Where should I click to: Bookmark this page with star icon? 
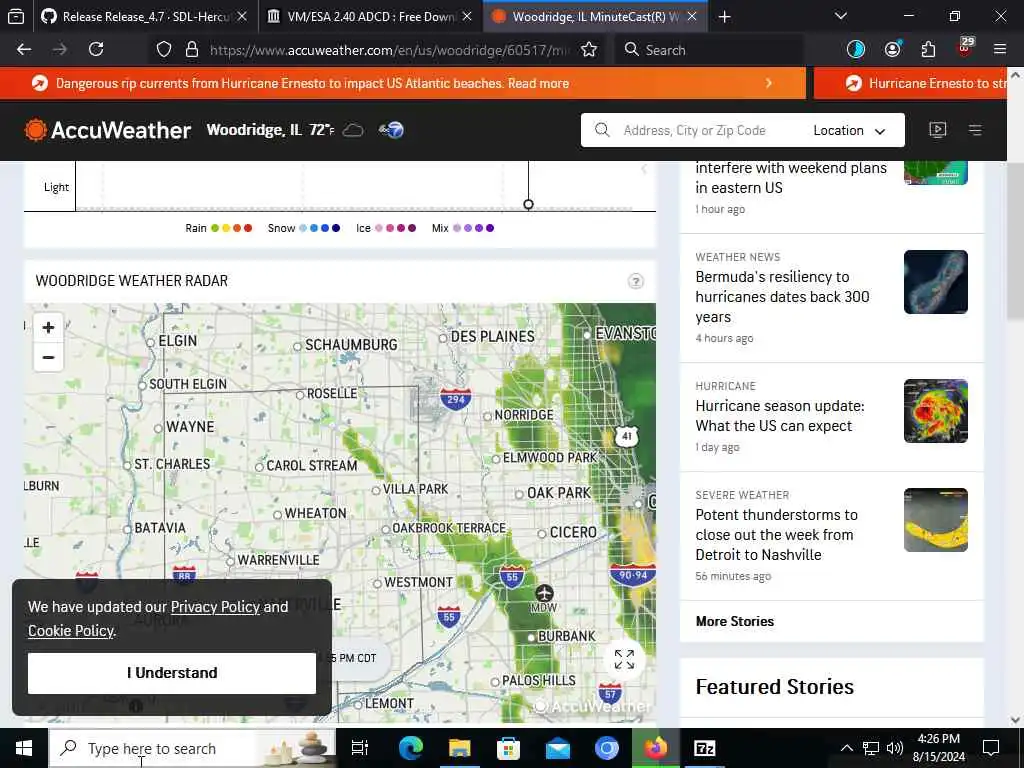(x=589, y=50)
